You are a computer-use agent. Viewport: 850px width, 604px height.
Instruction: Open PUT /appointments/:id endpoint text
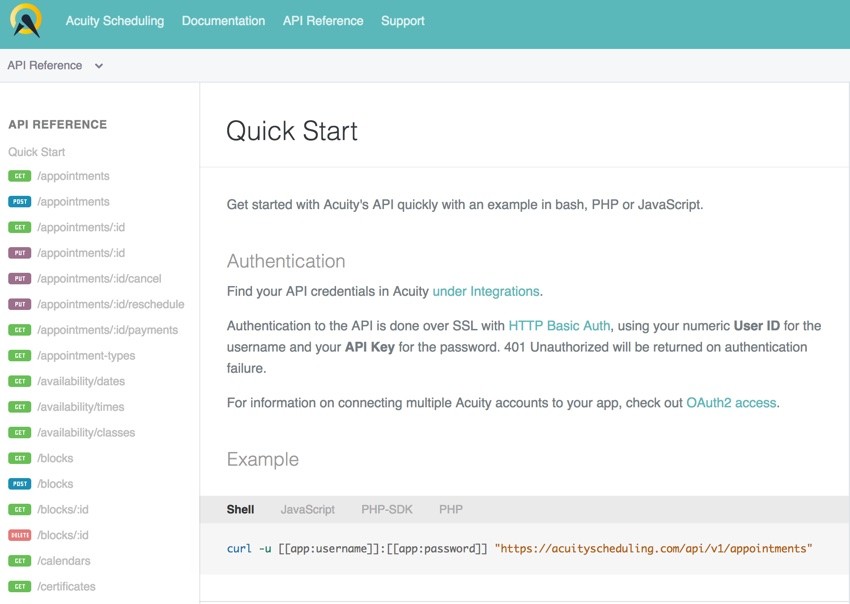click(x=81, y=253)
